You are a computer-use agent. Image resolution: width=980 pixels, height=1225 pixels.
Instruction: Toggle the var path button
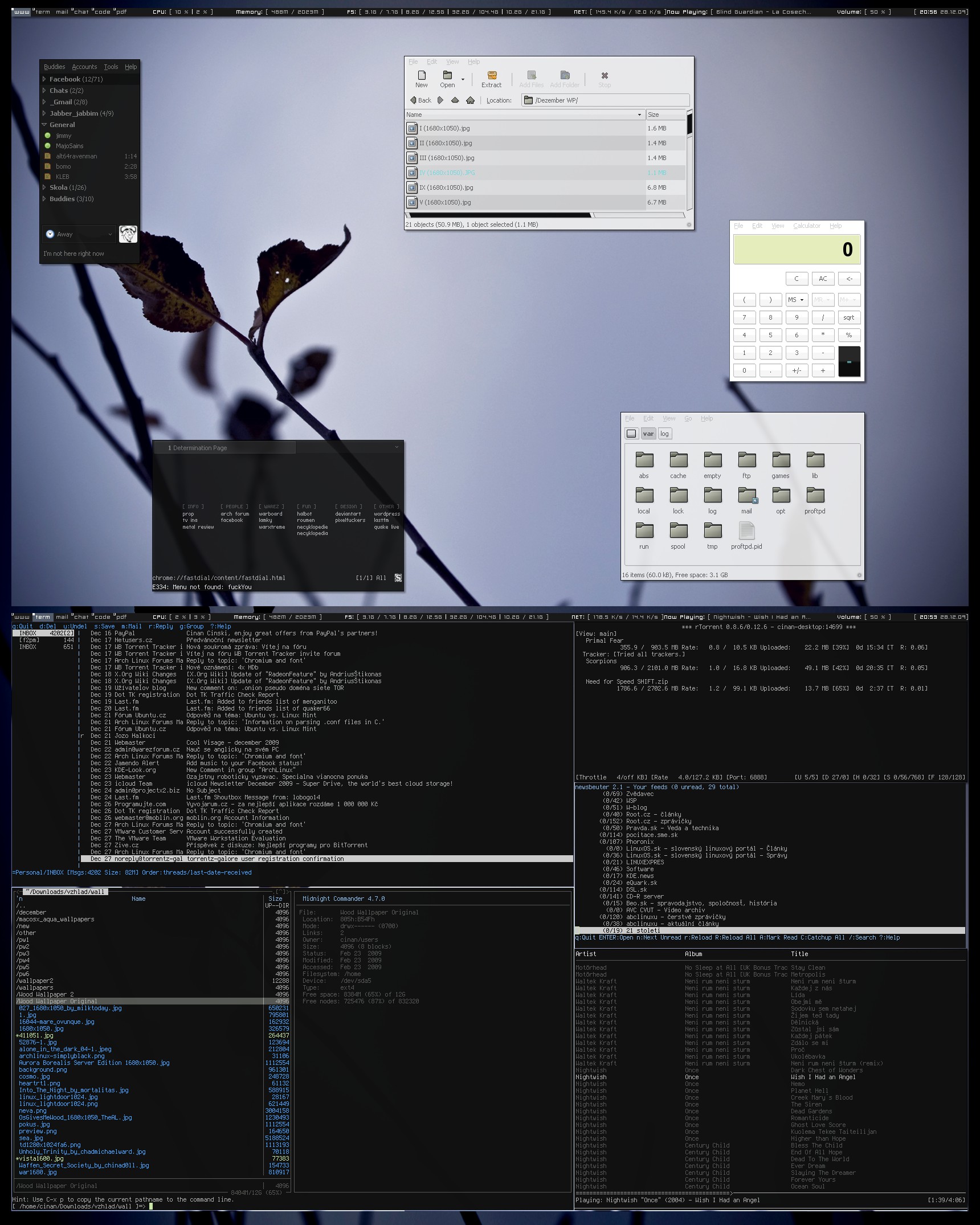(x=648, y=434)
